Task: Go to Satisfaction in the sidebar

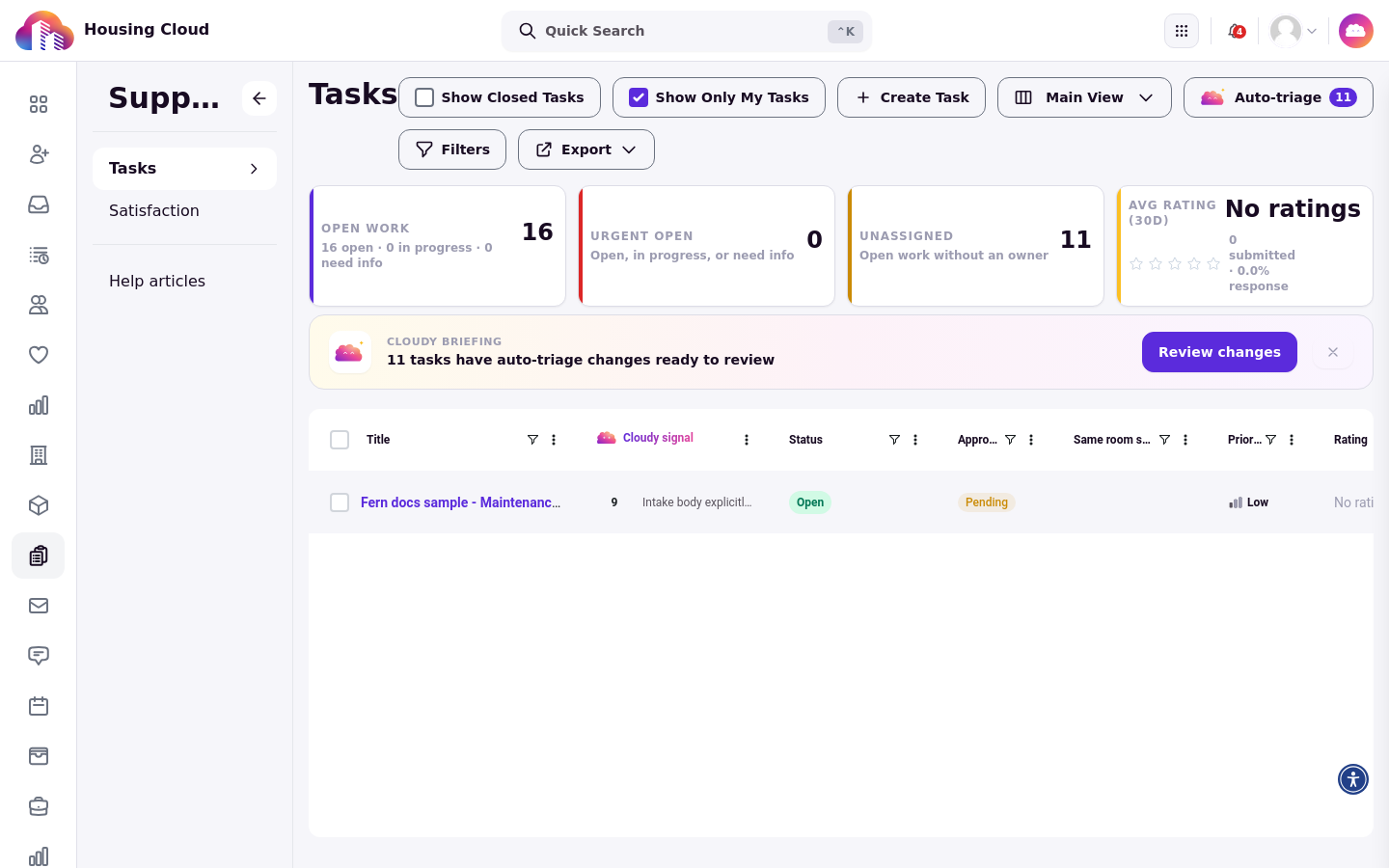Action: [x=154, y=210]
